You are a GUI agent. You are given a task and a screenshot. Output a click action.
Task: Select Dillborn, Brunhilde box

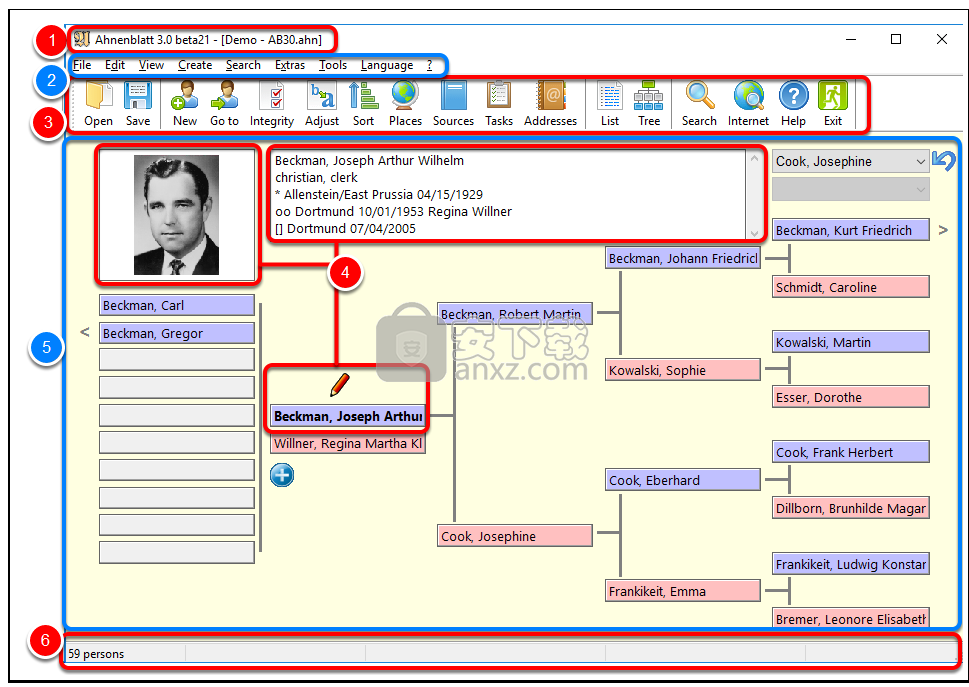pos(851,508)
